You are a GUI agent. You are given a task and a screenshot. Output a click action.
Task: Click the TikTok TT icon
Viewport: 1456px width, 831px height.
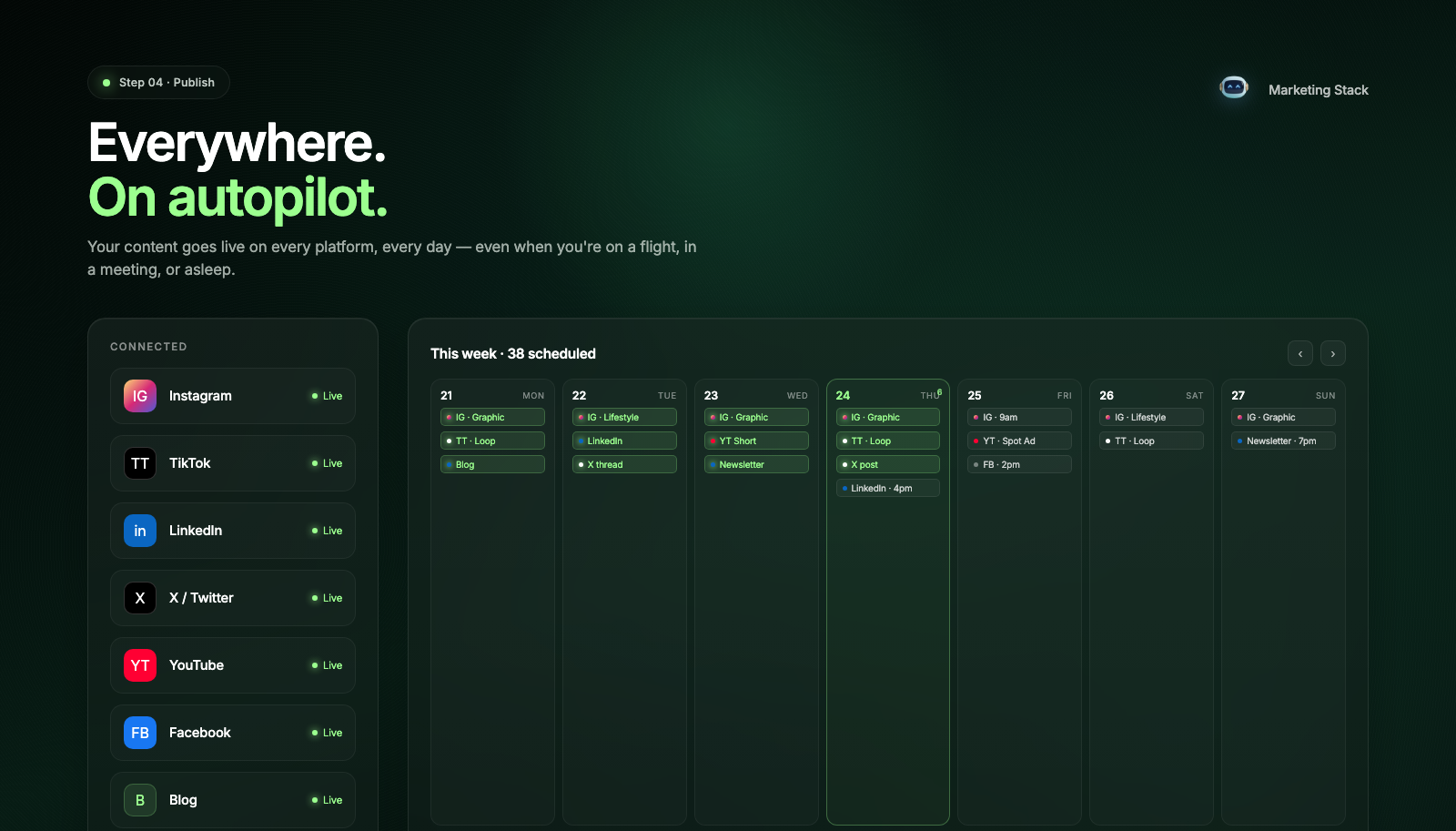click(140, 463)
